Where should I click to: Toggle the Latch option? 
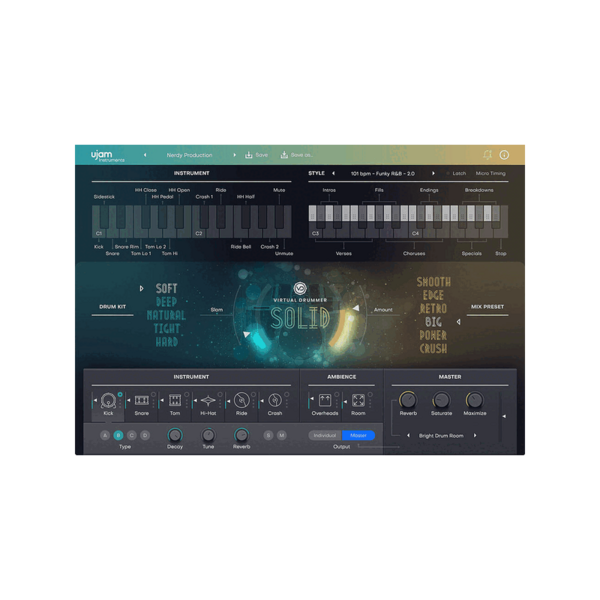[x=457, y=173]
